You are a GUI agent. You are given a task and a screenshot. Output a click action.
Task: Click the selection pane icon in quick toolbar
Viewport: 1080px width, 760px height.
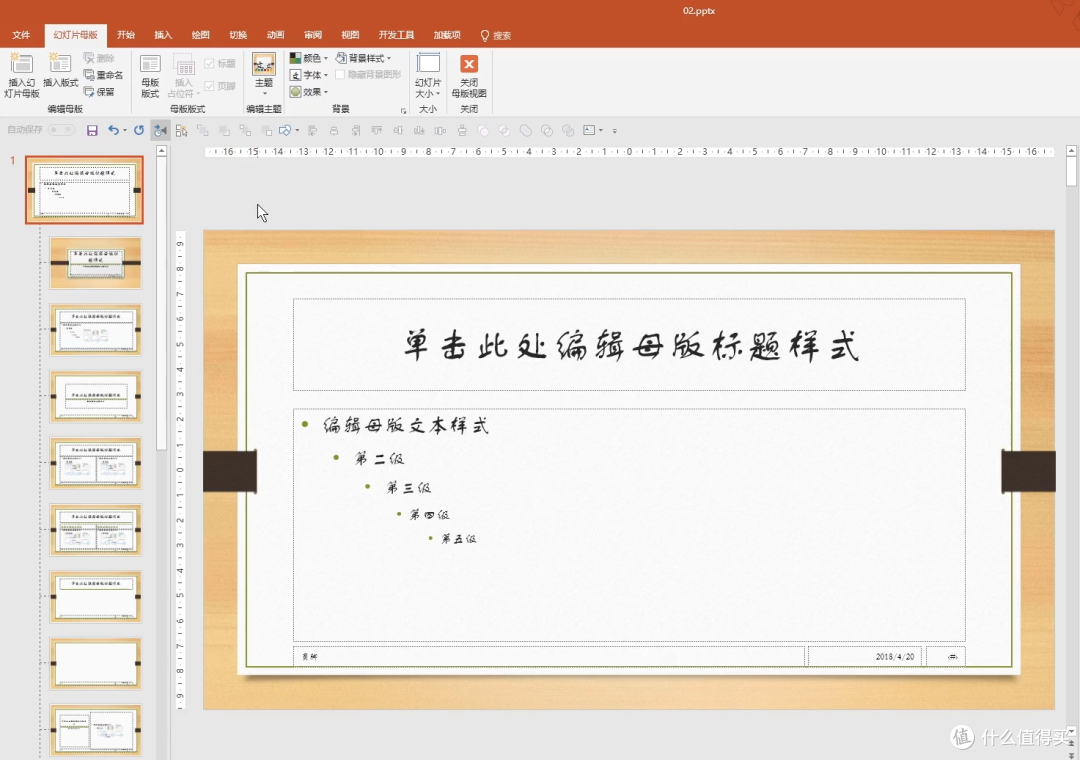182,130
